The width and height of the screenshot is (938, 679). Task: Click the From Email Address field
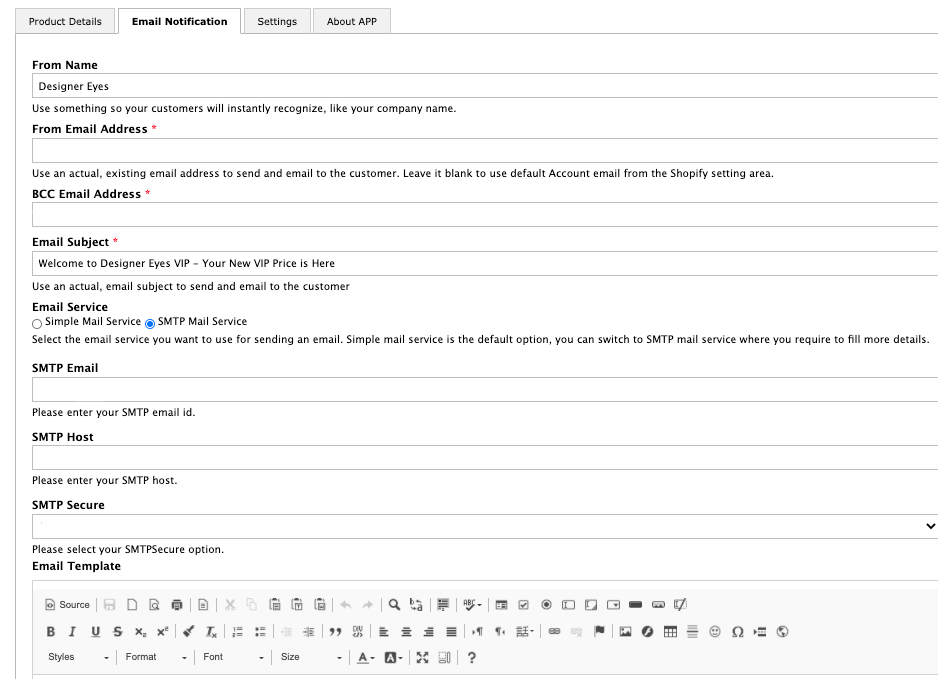[485, 151]
